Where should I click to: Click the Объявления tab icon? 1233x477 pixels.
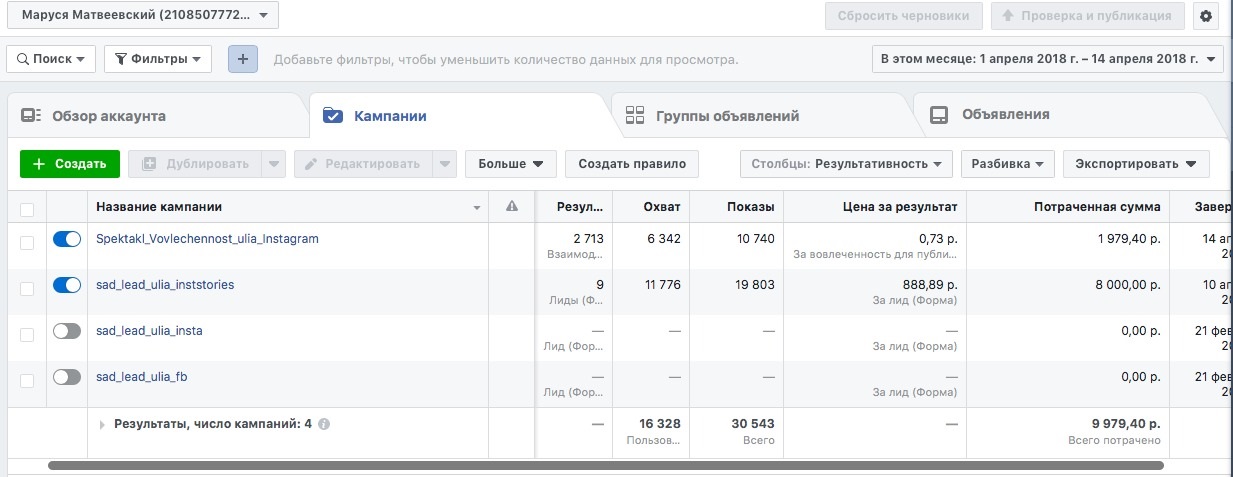tap(939, 115)
